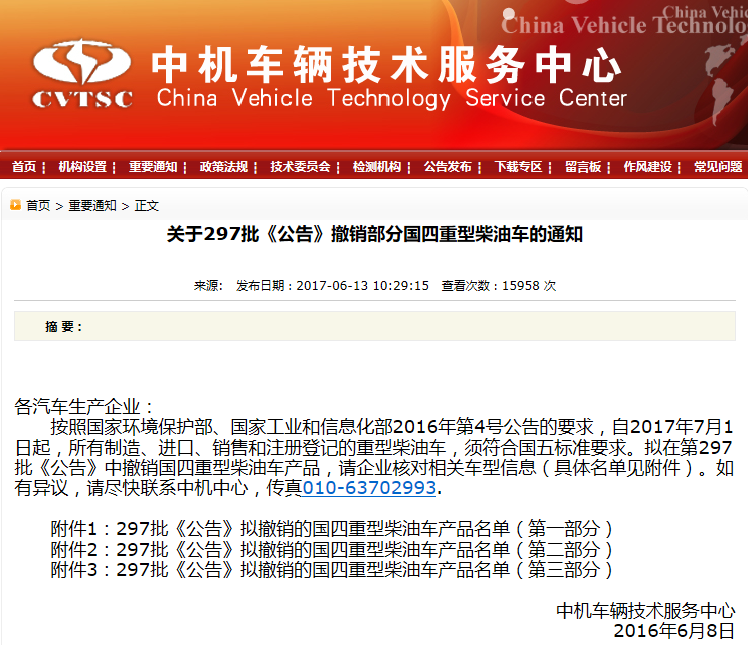Click the date 2016年6月8日
This screenshot has height=645, width=748.
(674, 631)
